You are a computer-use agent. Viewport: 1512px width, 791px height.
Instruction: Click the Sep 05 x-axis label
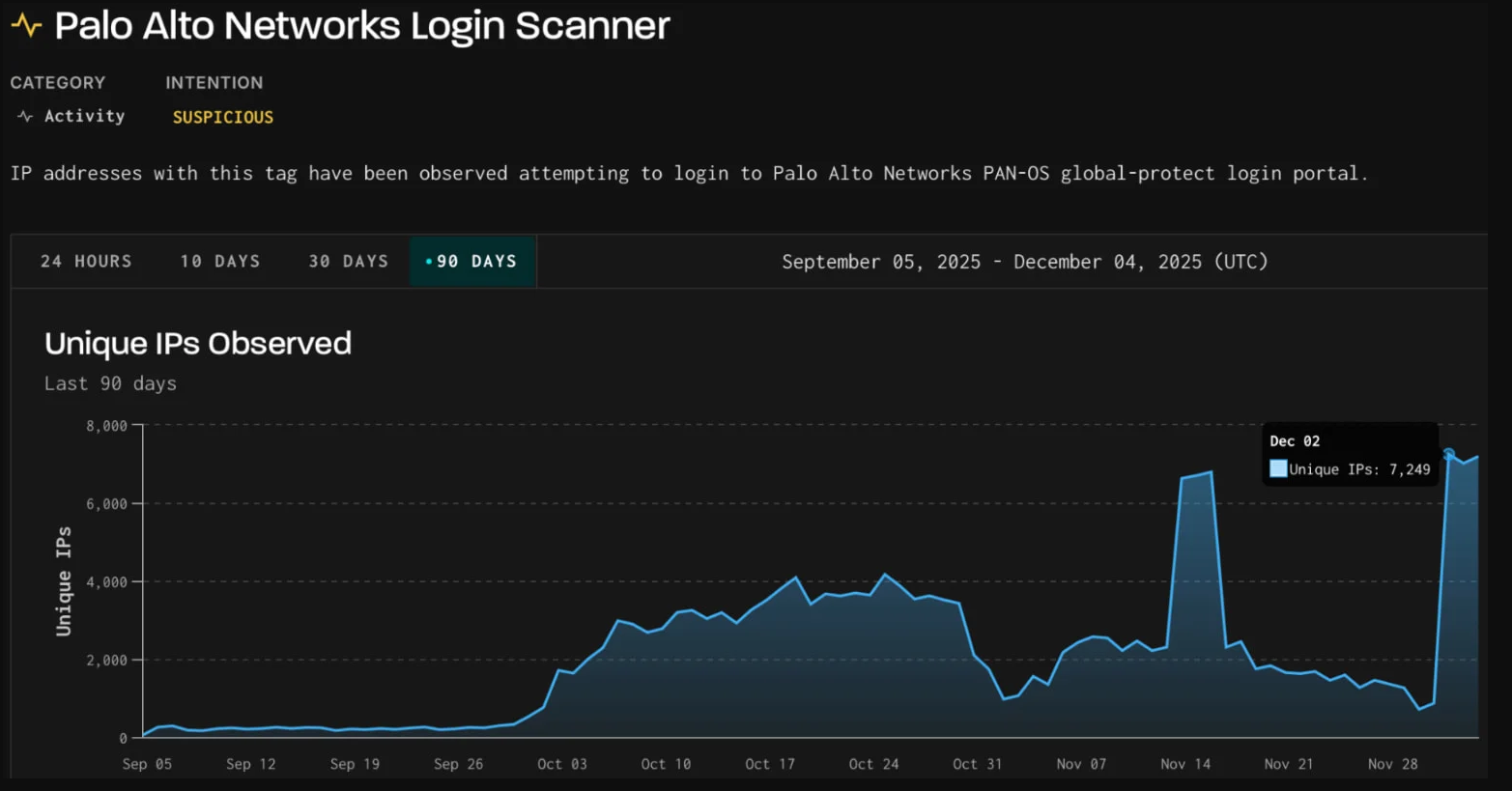[x=147, y=764]
